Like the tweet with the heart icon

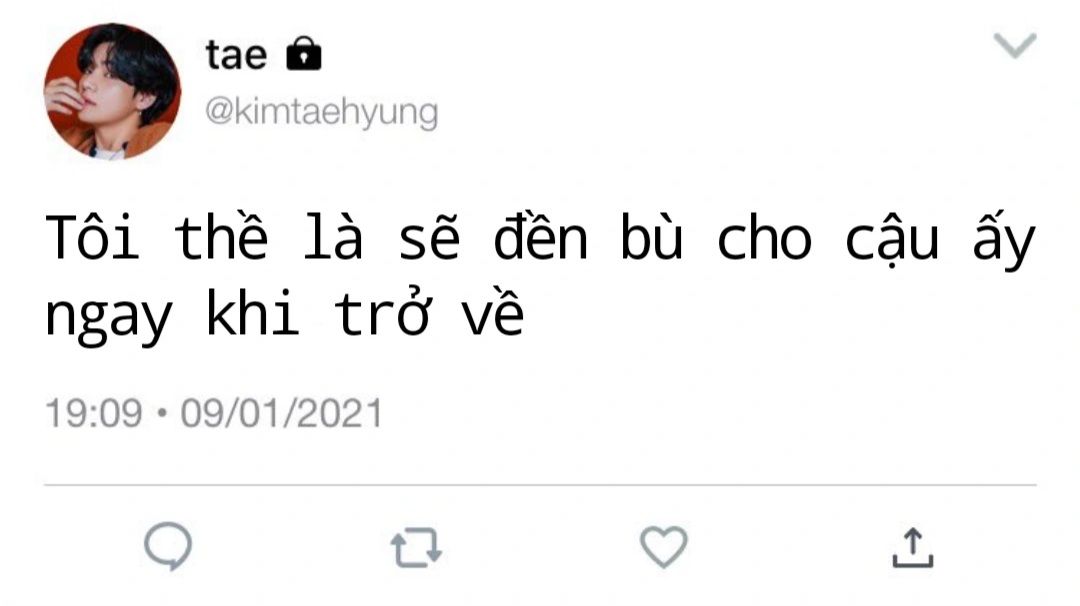pos(664,547)
